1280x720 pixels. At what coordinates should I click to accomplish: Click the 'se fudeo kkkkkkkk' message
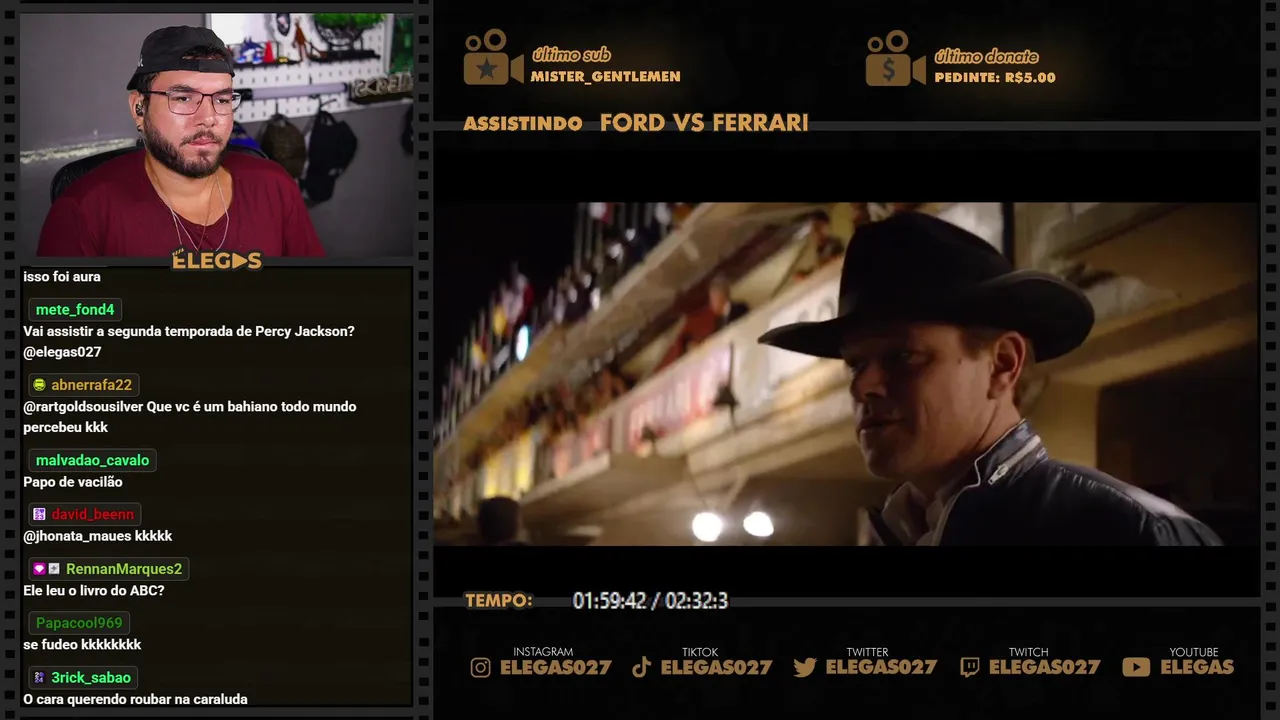tap(82, 645)
